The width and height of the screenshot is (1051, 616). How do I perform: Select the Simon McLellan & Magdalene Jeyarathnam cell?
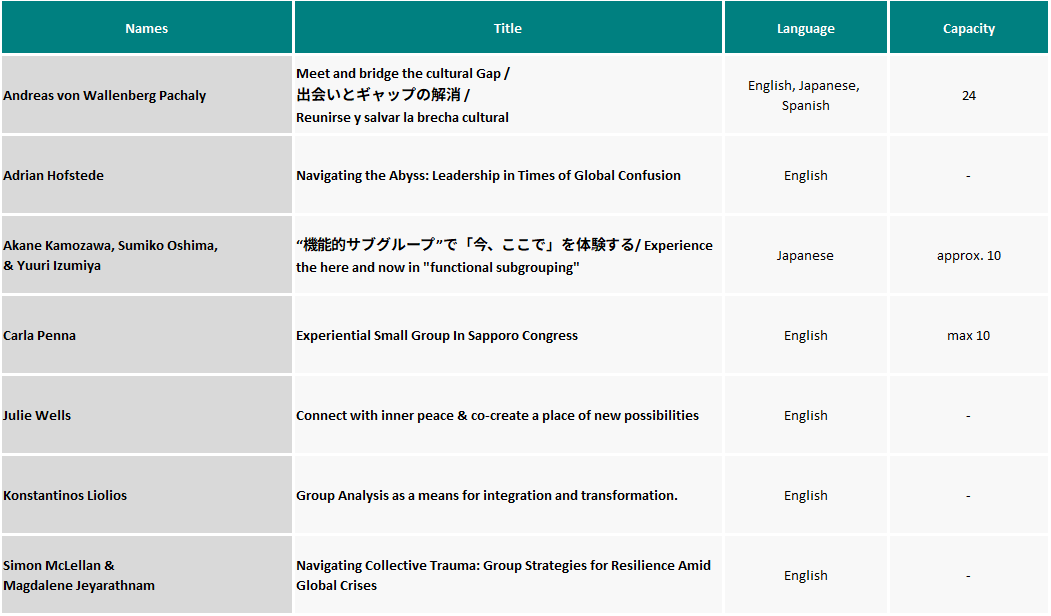[x=147, y=574]
